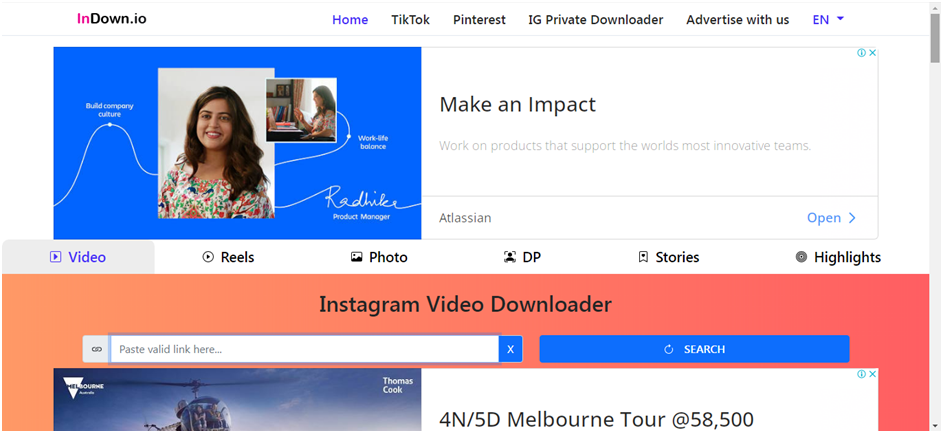The height and width of the screenshot is (433, 943).
Task: Open IG Private Downloader page
Action: [595, 19]
